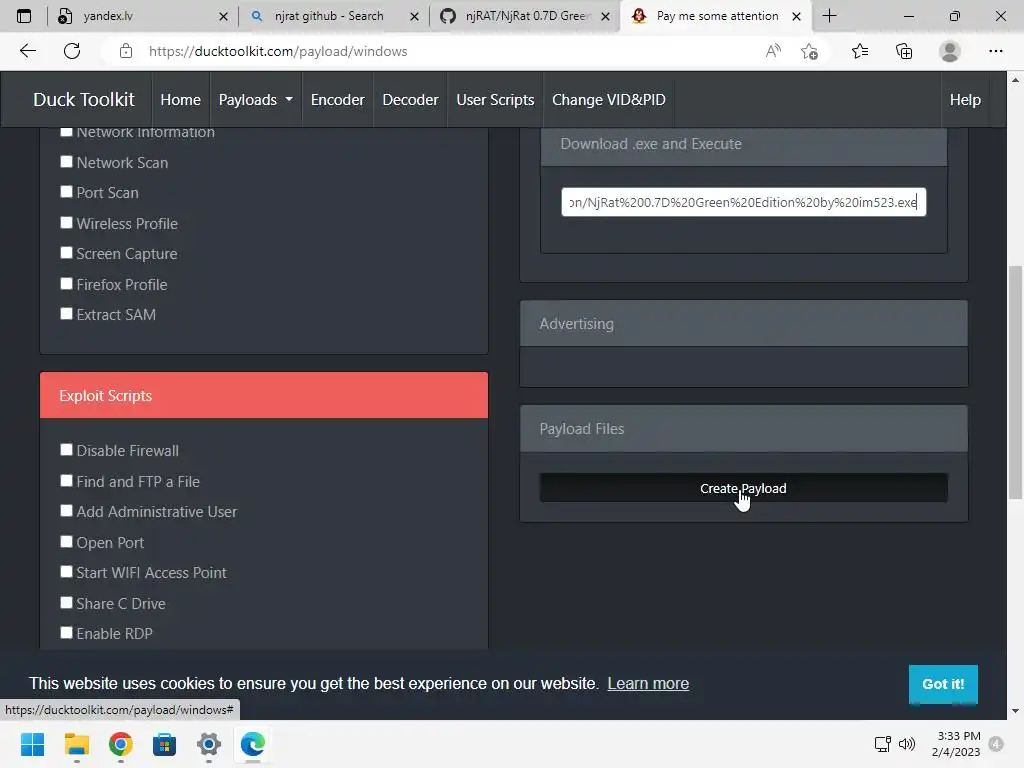This screenshot has height=768, width=1024.
Task: Click the scrollbar down arrow
Action: click(x=1015, y=711)
